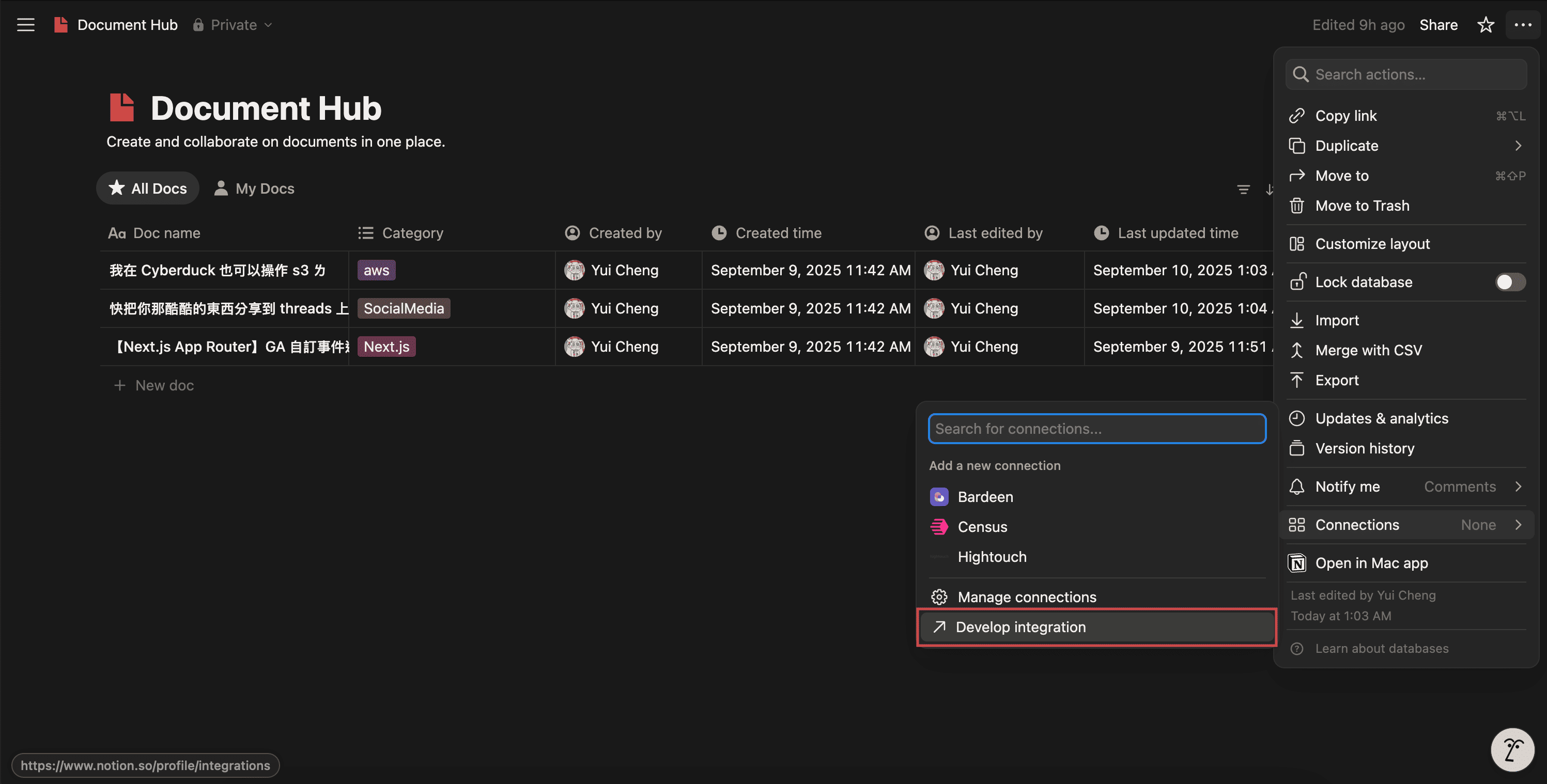Click Develop integration link
Screen dimensions: 1547x784
tap(1020, 628)
